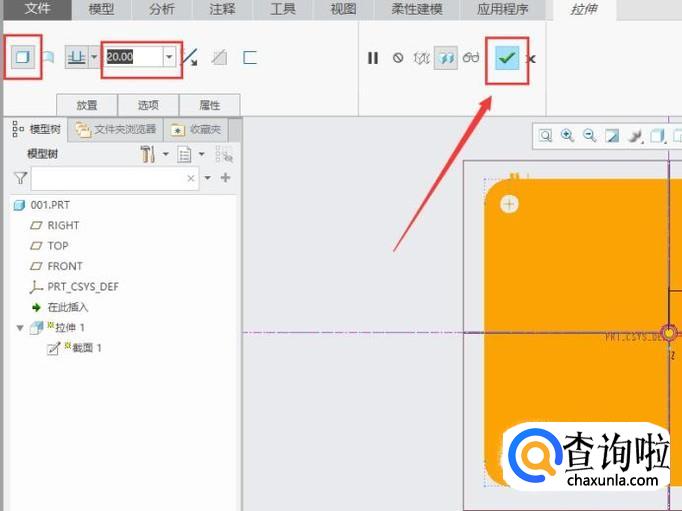Select the unattached preview icon
The height and width of the screenshot is (511, 682).
pos(421,58)
